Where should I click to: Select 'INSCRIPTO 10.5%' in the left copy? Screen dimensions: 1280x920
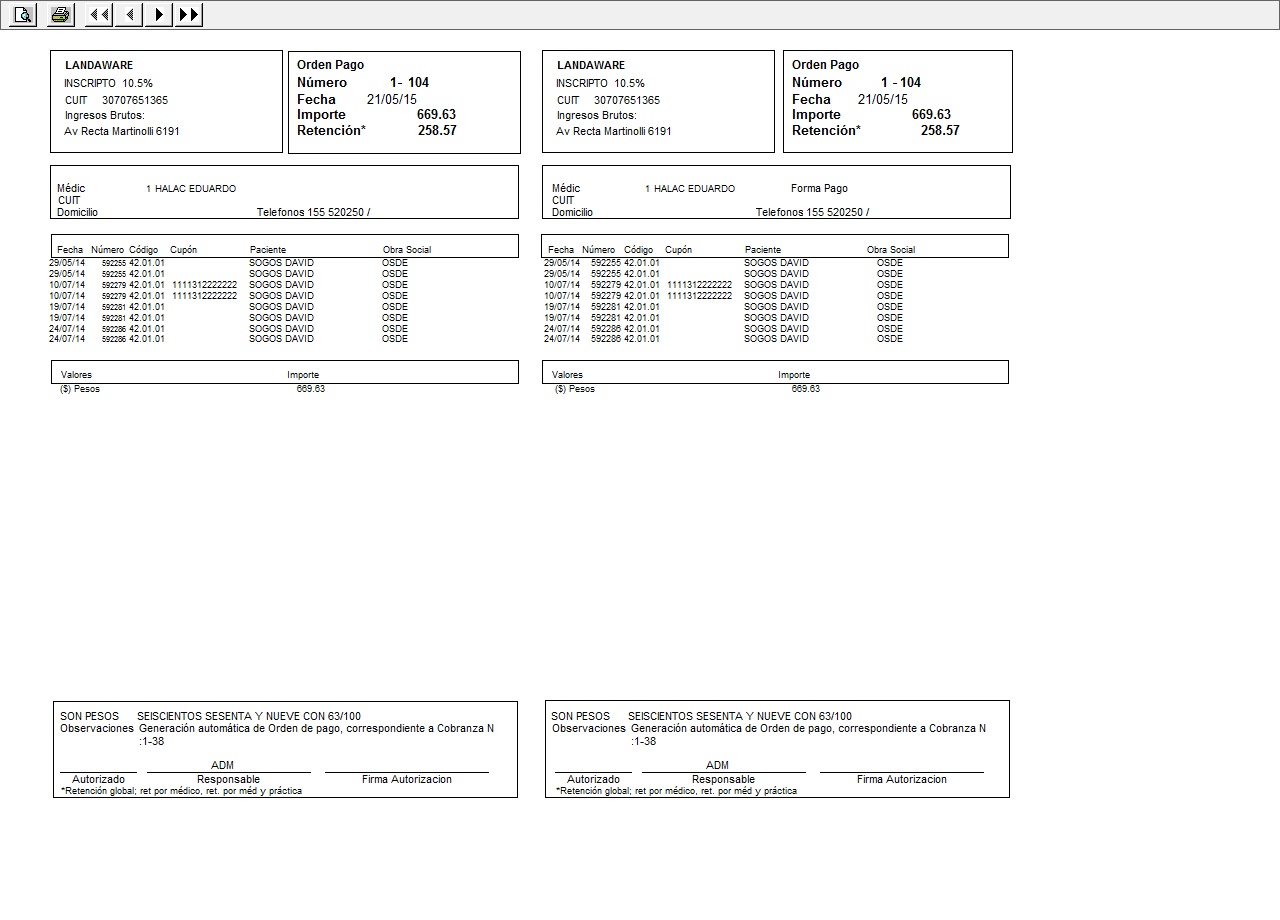coord(108,83)
